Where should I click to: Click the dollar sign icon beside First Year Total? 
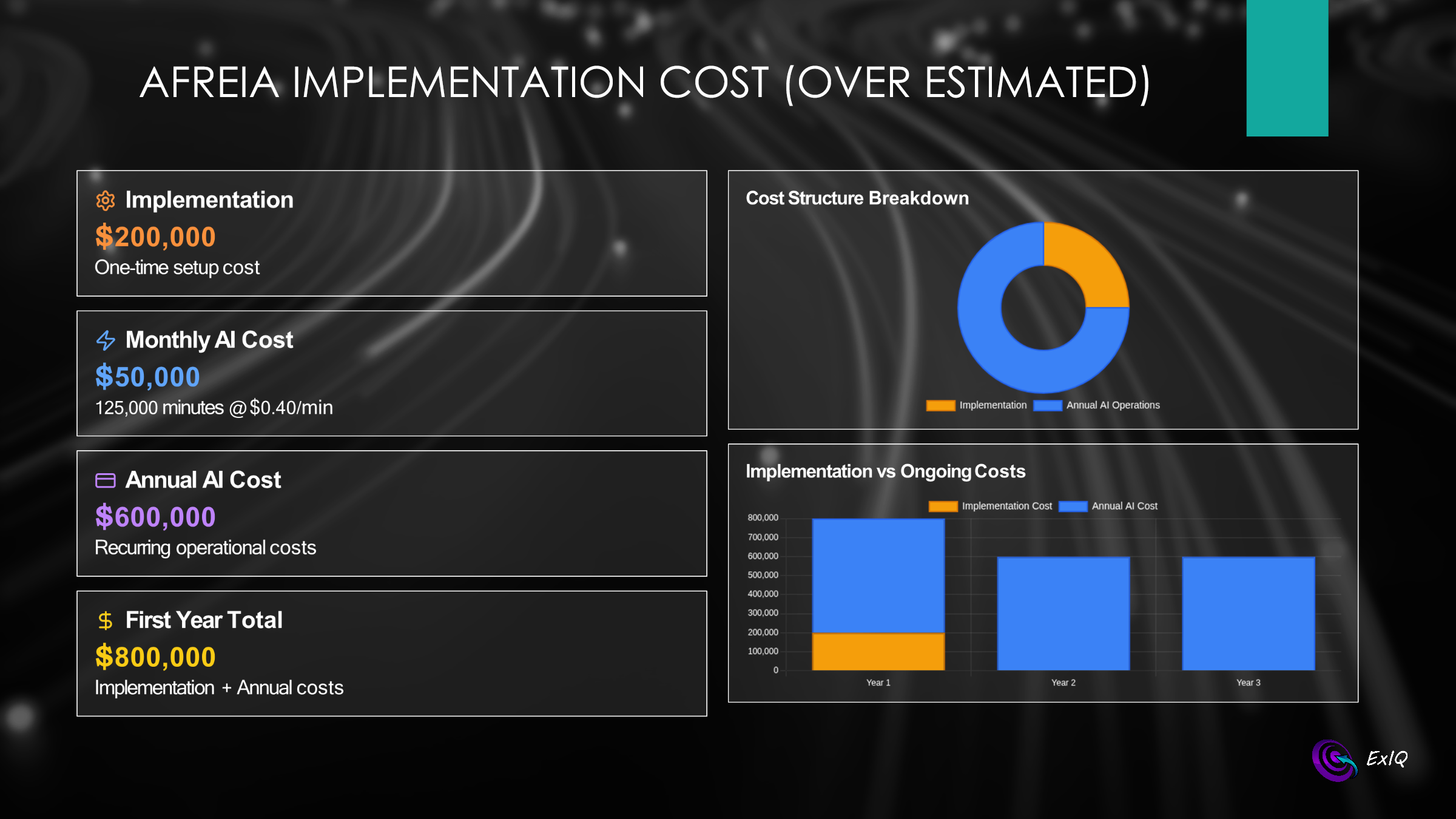[106, 621]
